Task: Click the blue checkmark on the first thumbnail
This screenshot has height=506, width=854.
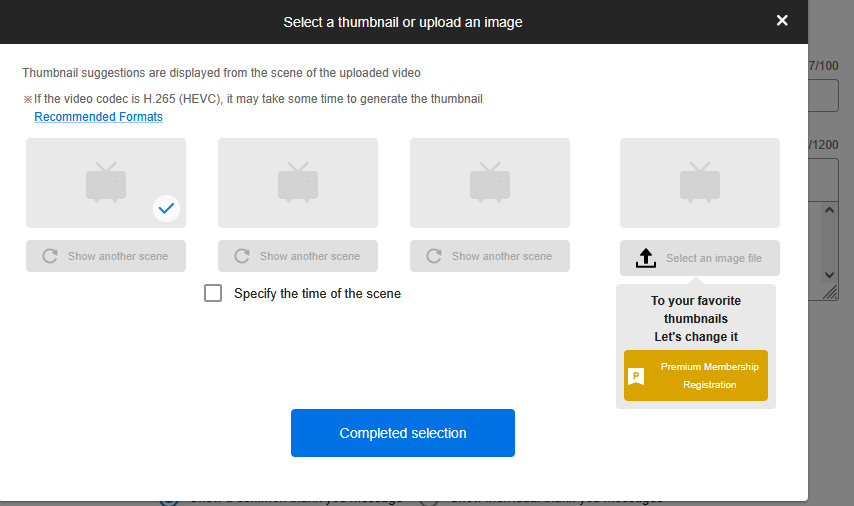Action: click(166, 208)
